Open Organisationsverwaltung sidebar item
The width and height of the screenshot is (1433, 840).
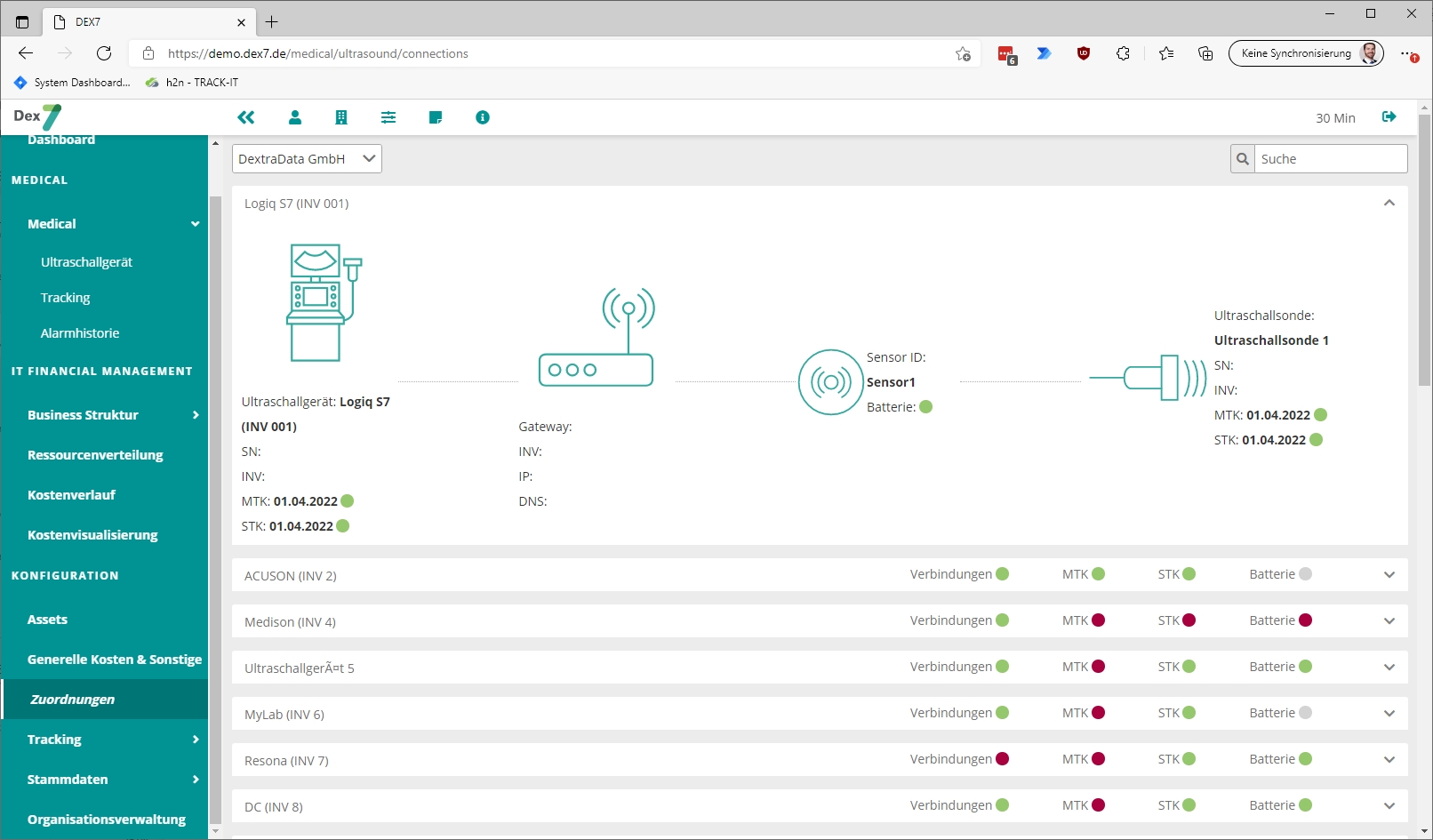(107, 820)
